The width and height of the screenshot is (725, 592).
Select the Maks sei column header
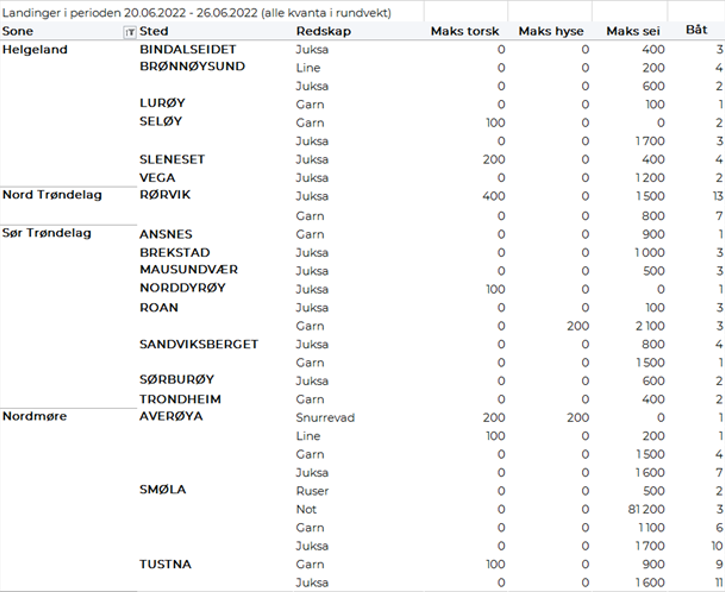635,32
